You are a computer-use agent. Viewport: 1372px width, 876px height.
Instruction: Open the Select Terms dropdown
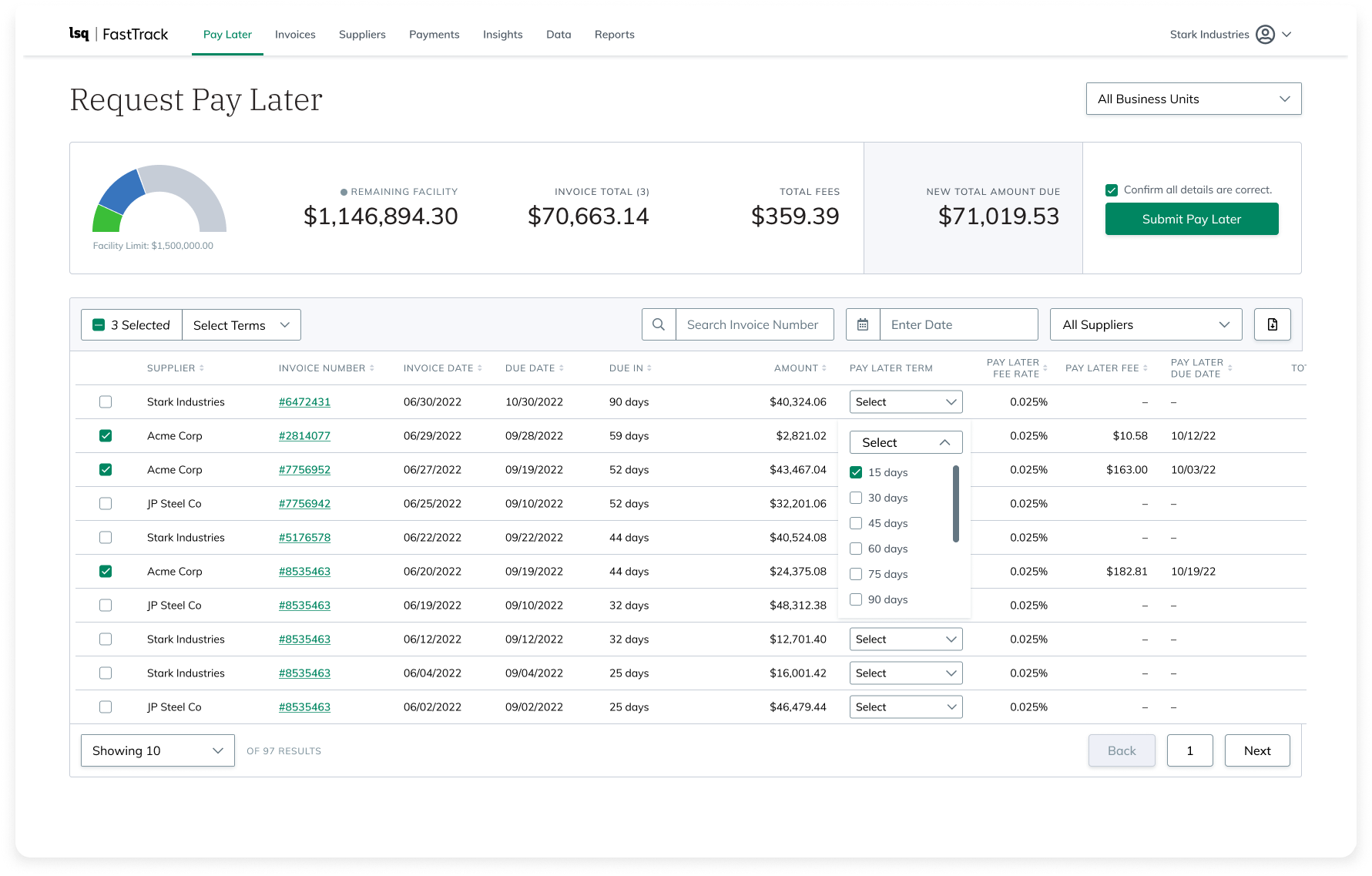click(241, 325)
